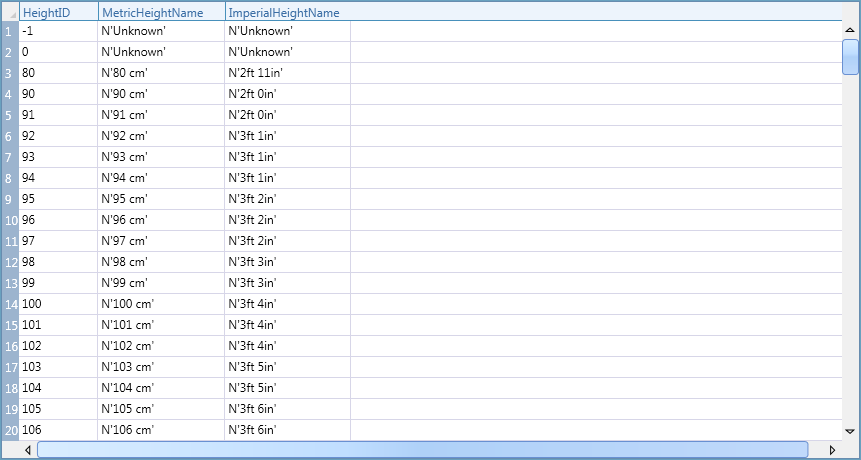Select the HeightID cell with value 80
Screen dimensions: 861x460
(x=59, y=73)
